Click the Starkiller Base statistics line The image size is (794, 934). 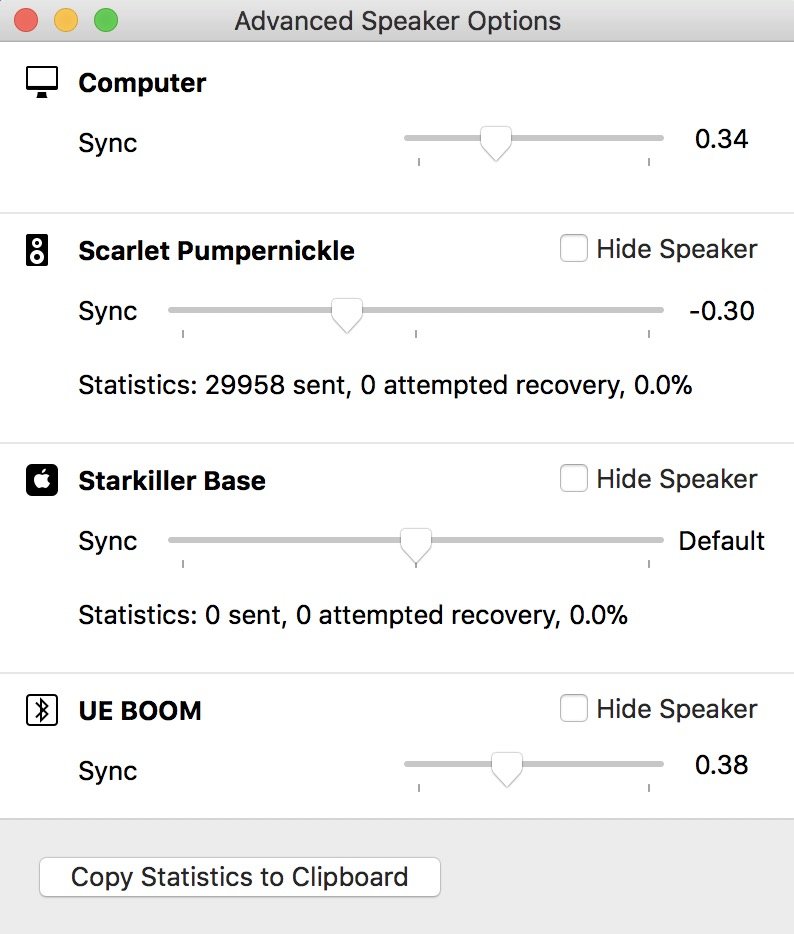point(353,615)
